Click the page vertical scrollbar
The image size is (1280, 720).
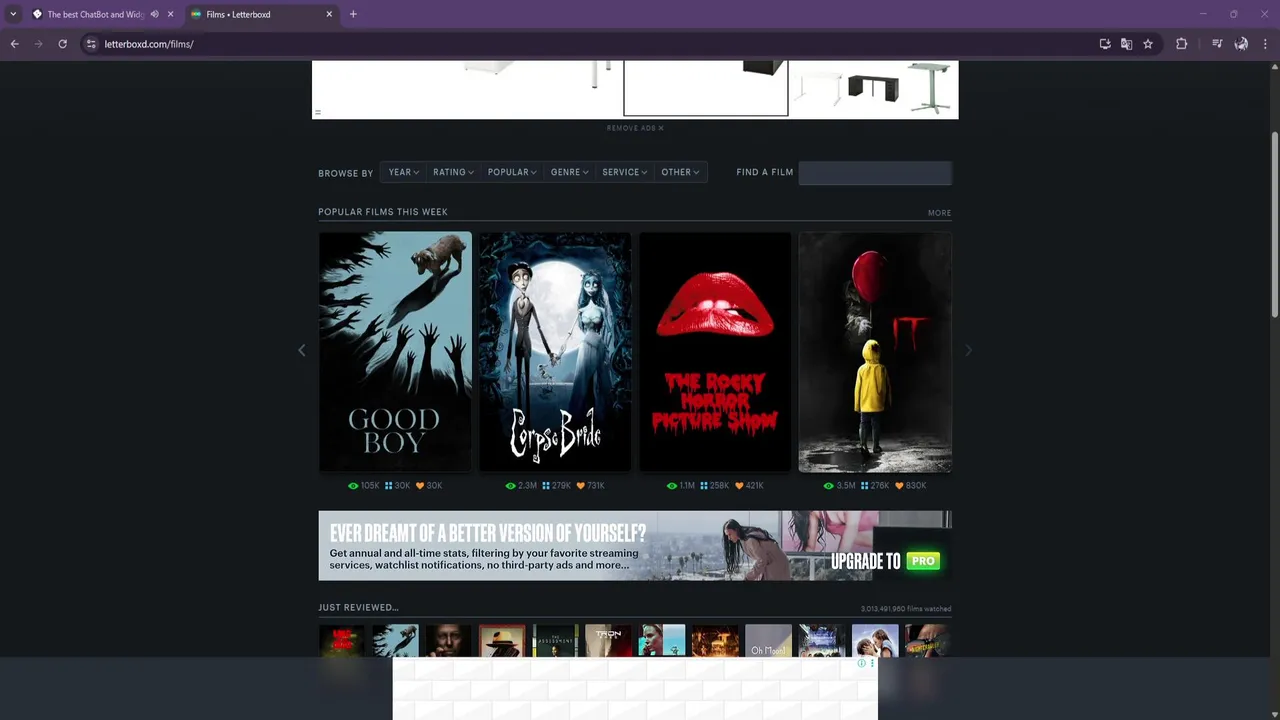tap(1275, 225)
